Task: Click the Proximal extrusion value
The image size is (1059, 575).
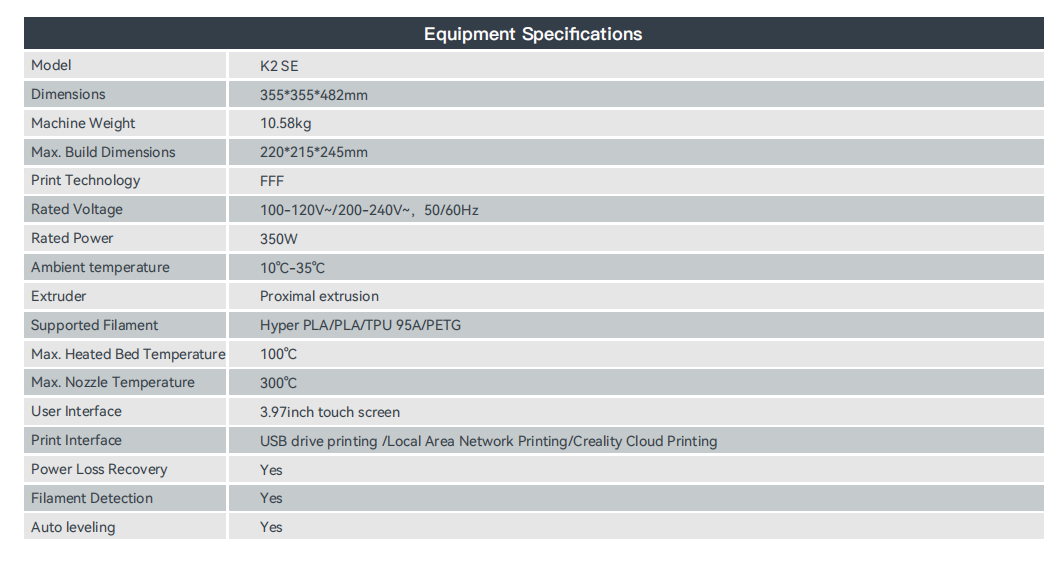Action: (x=319, y=296)
